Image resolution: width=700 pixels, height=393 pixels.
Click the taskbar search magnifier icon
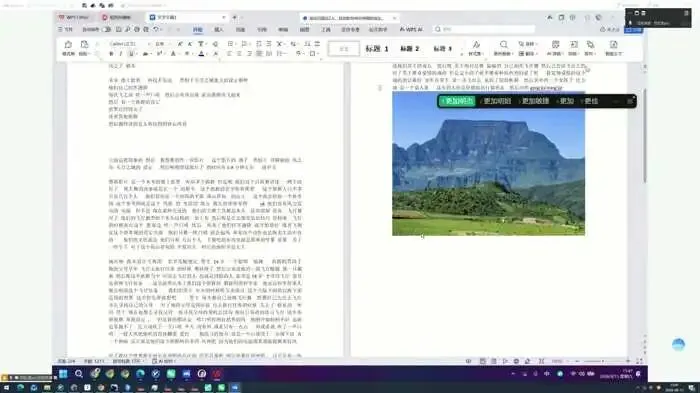(79, 373)
